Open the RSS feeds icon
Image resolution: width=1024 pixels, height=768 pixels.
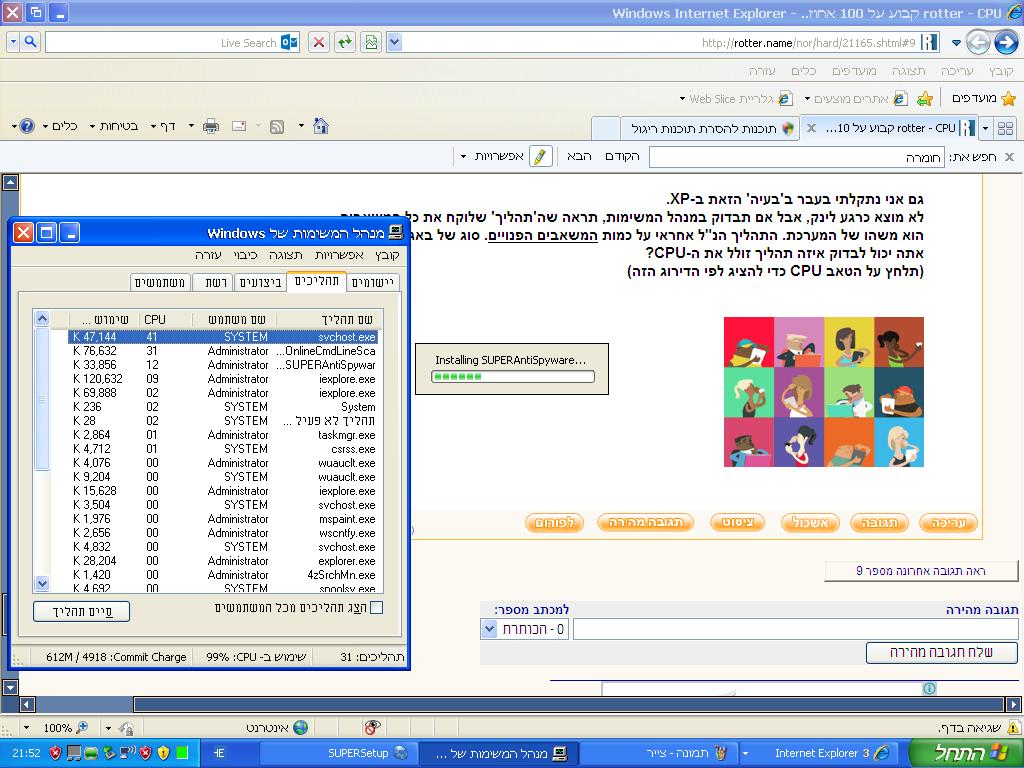point(276,126)
